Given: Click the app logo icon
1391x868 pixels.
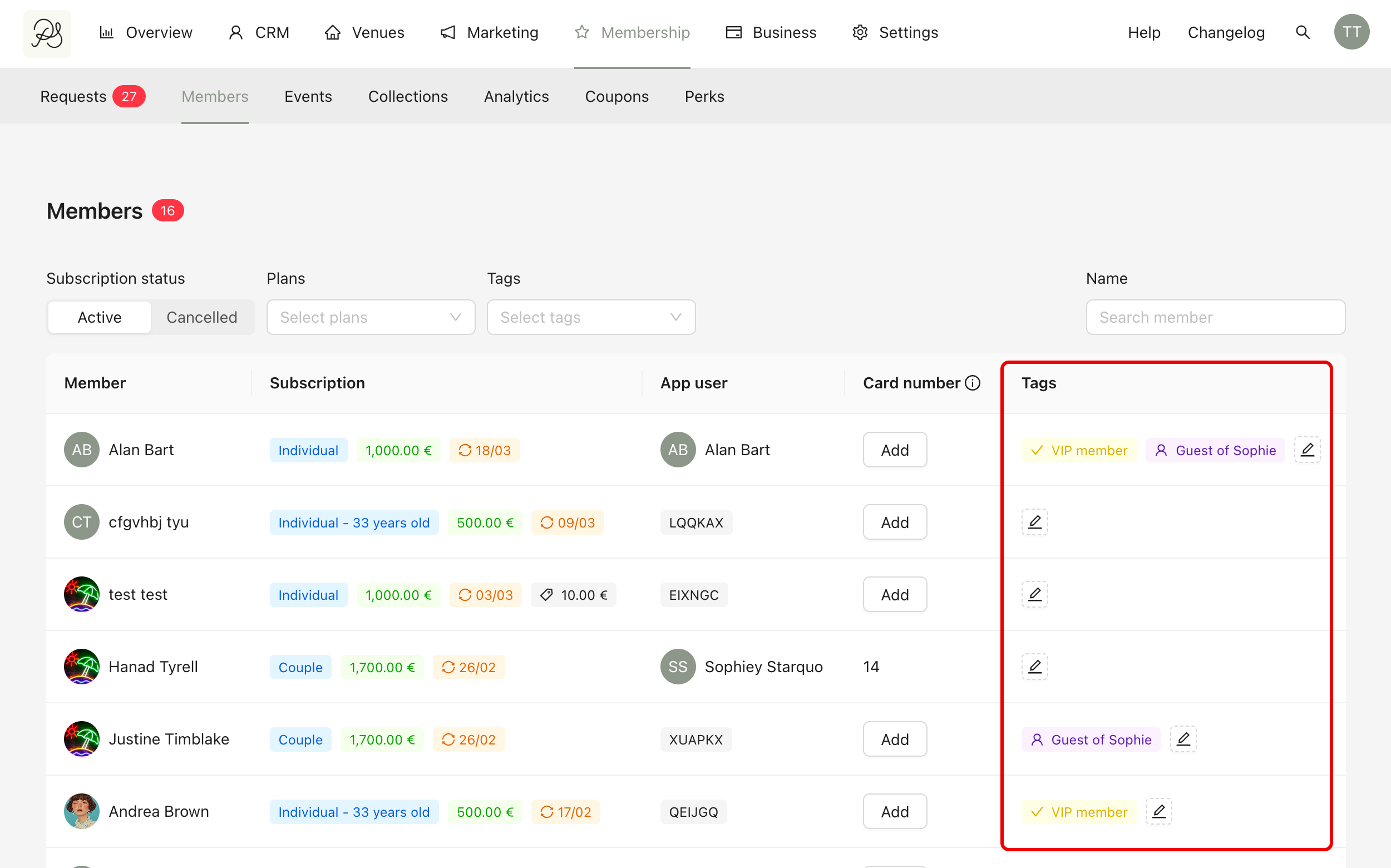Looking at the screenshot, I should (47, 33).
